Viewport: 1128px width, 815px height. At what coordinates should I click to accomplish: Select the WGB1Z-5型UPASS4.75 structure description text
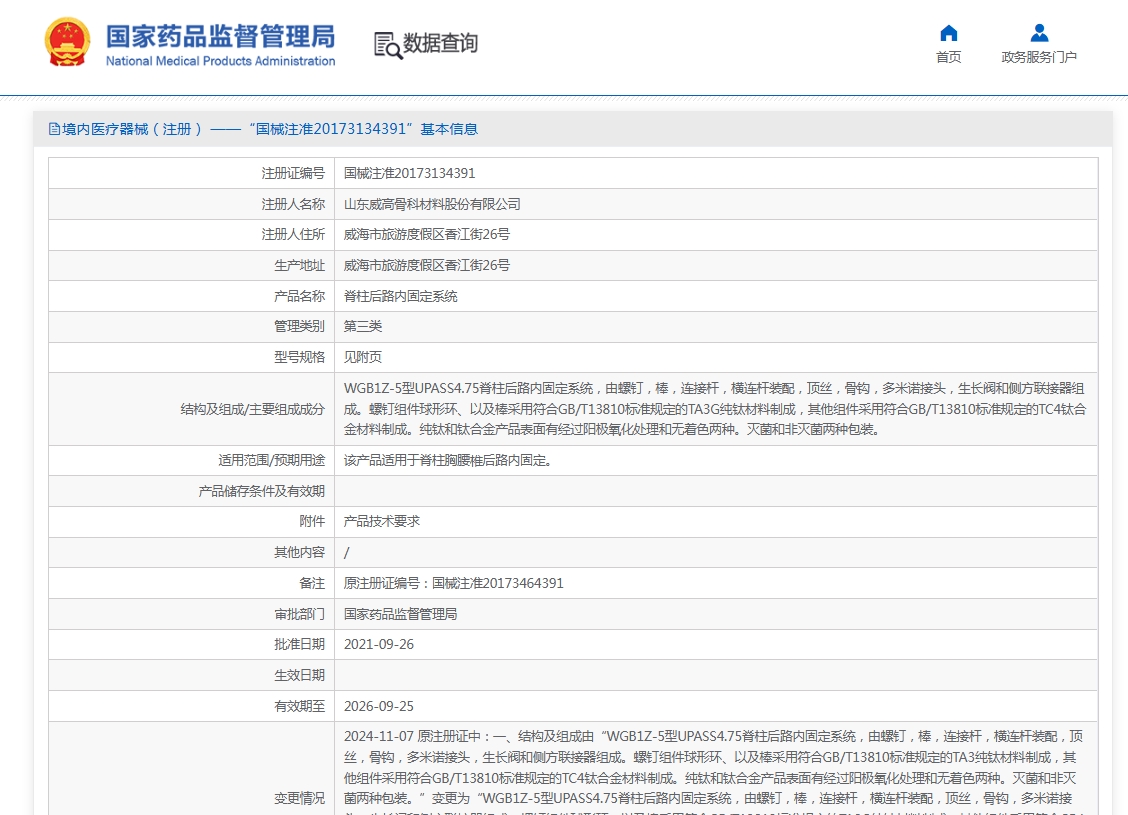point(715,409)
